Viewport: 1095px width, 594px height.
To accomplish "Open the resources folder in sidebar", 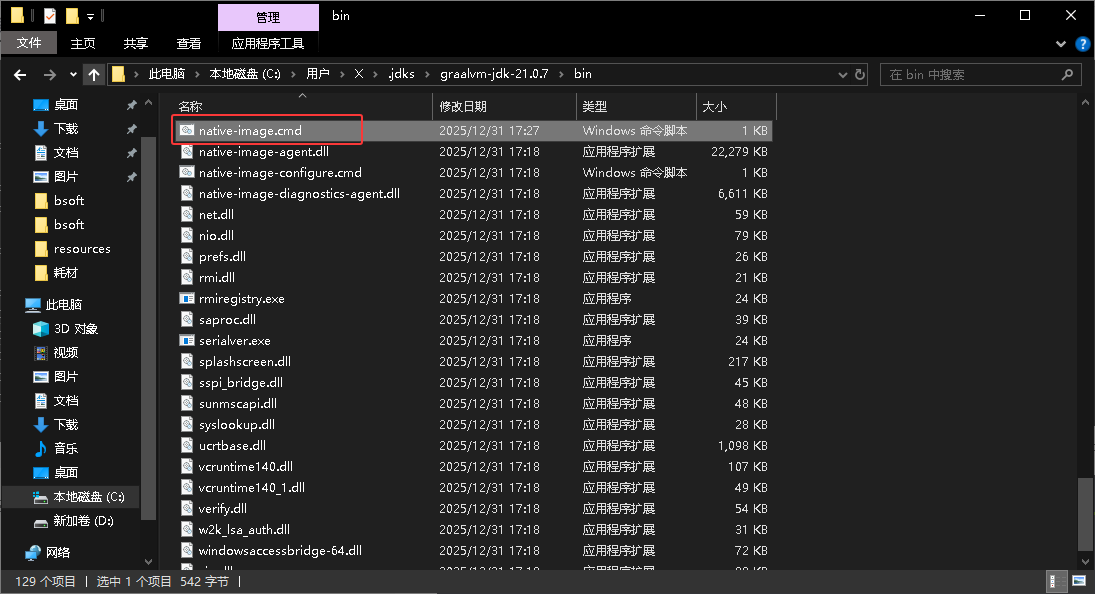I will click(82, 248).
